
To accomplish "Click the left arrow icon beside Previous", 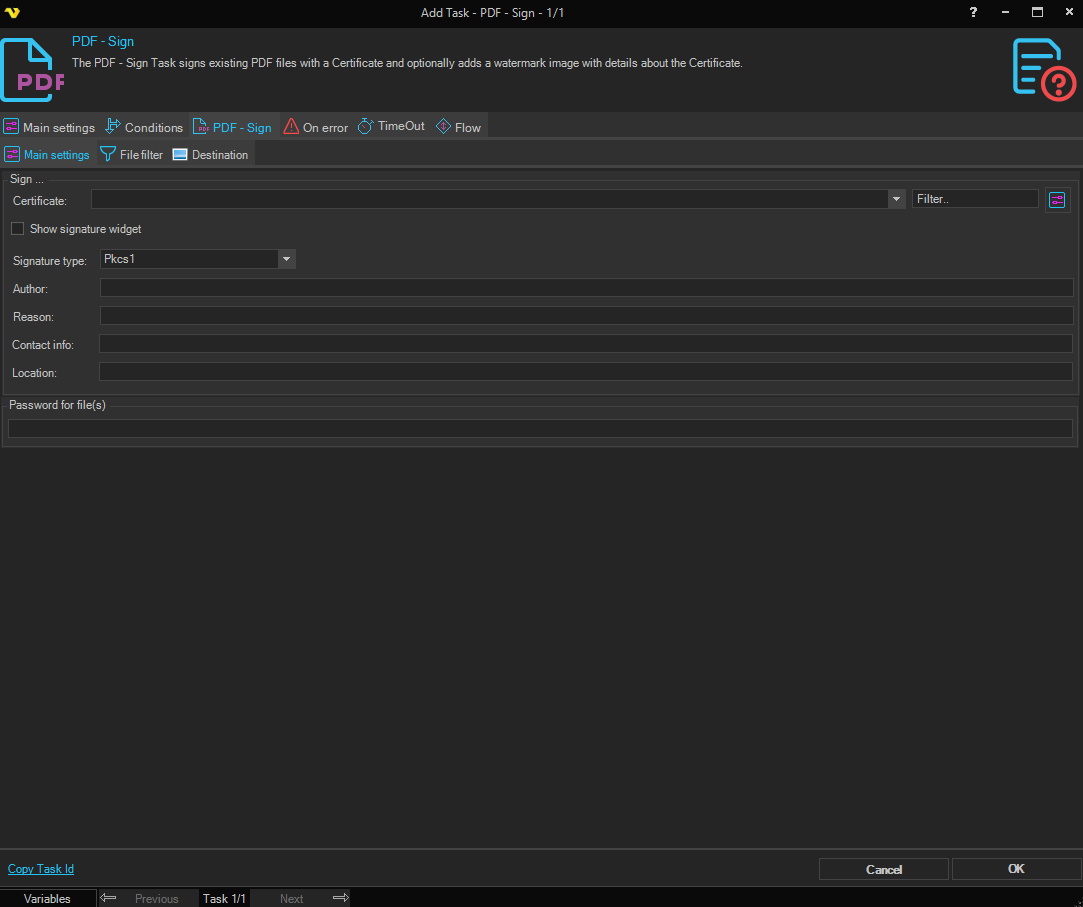I will coord(109,898).
